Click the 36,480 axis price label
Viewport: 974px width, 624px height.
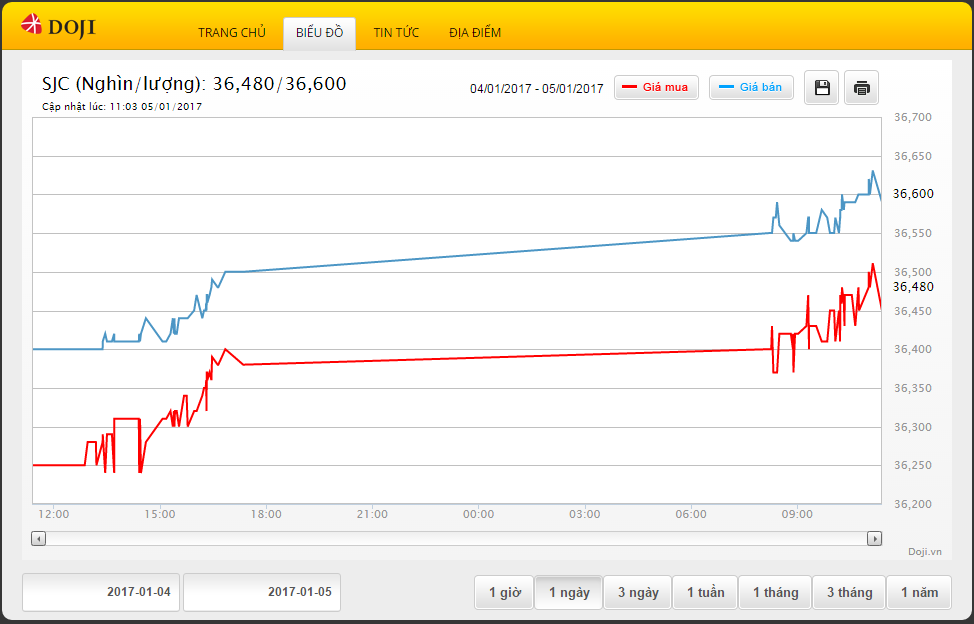[913, 287]
